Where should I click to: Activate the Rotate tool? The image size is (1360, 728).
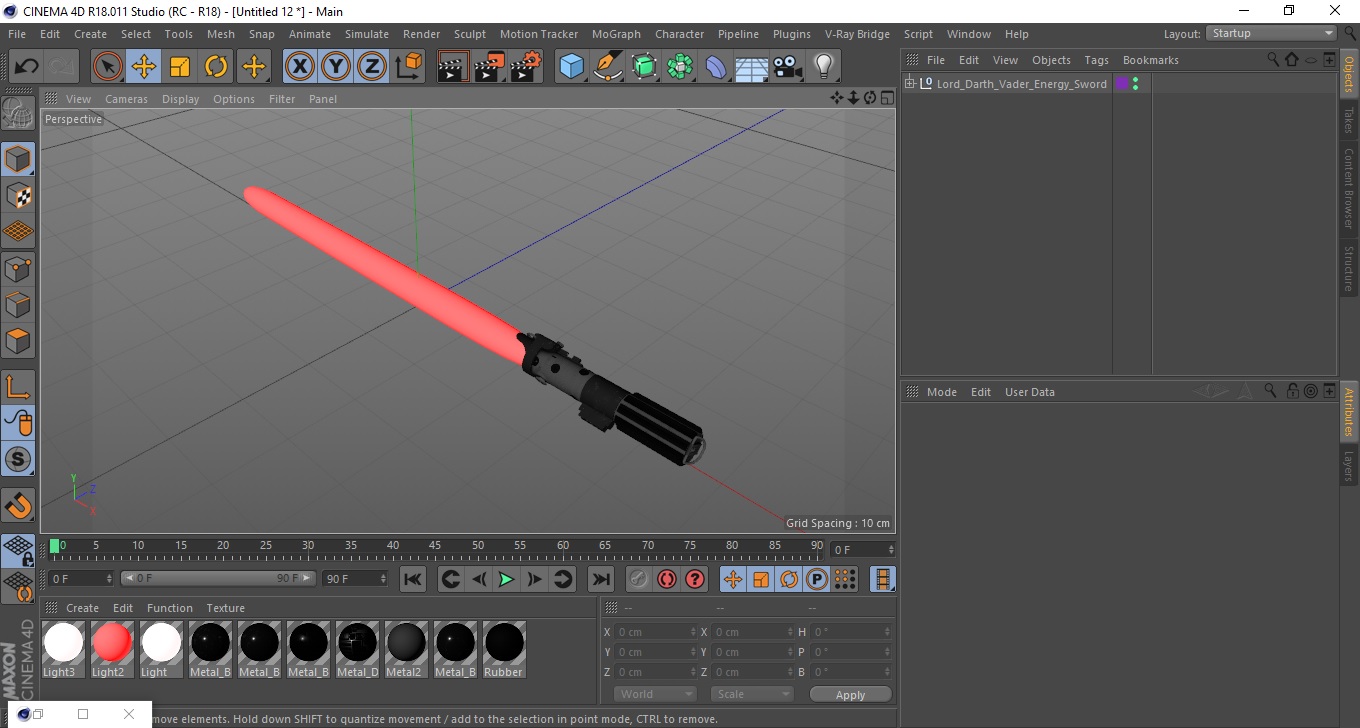[x=216, y=67]
